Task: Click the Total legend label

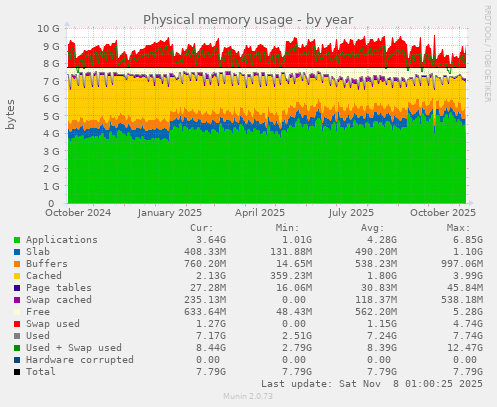Action: click(41, 372)
